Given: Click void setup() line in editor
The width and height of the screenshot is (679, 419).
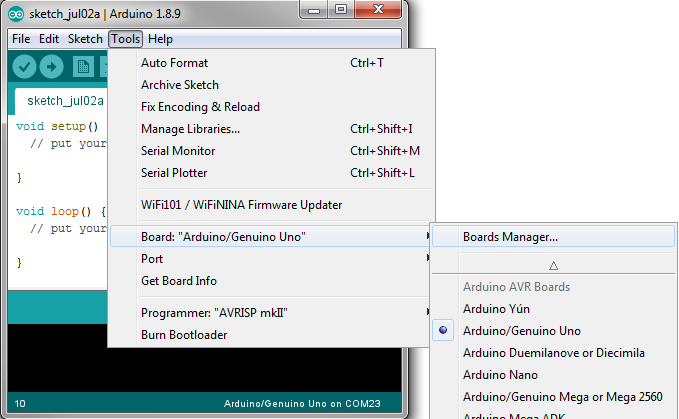Looking at the screenshot, I should [57, 126].
